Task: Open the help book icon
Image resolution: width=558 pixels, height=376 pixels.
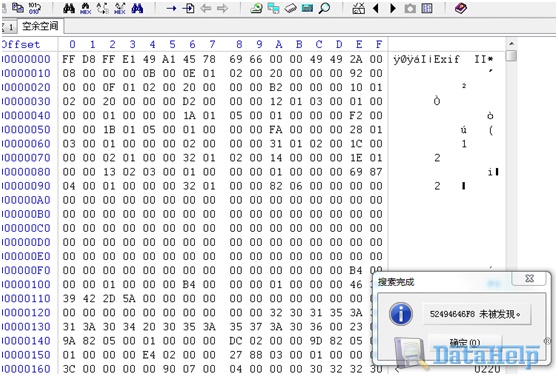Action: (461, 8)
